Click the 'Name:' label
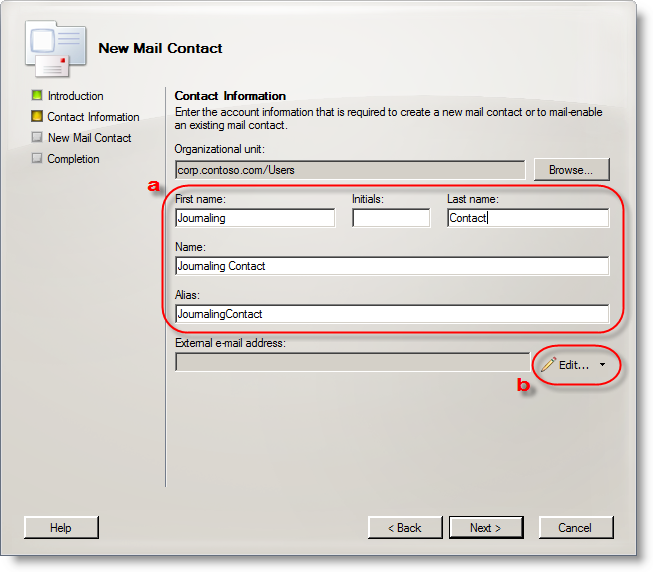 click(190, 247)
